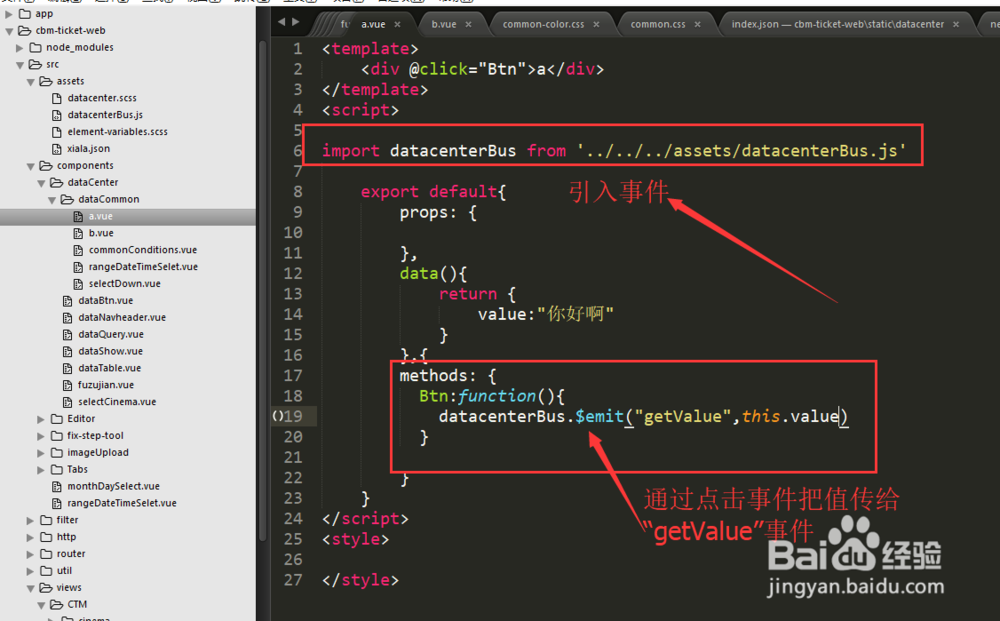1000x621 pixels.
Task: Collapse the views folder arrow
Action: click(x=30, y=588)
